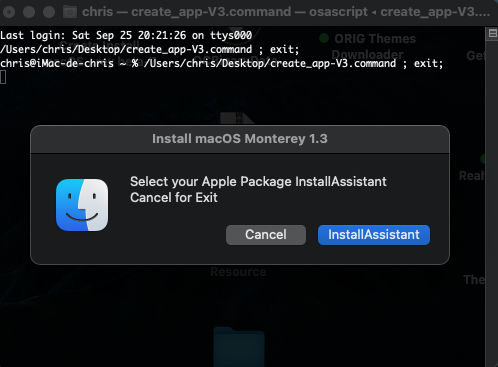The width and height of the screenshot is (498, 367).
Task: Click the Terminal window minimize button
Action: 29,12
